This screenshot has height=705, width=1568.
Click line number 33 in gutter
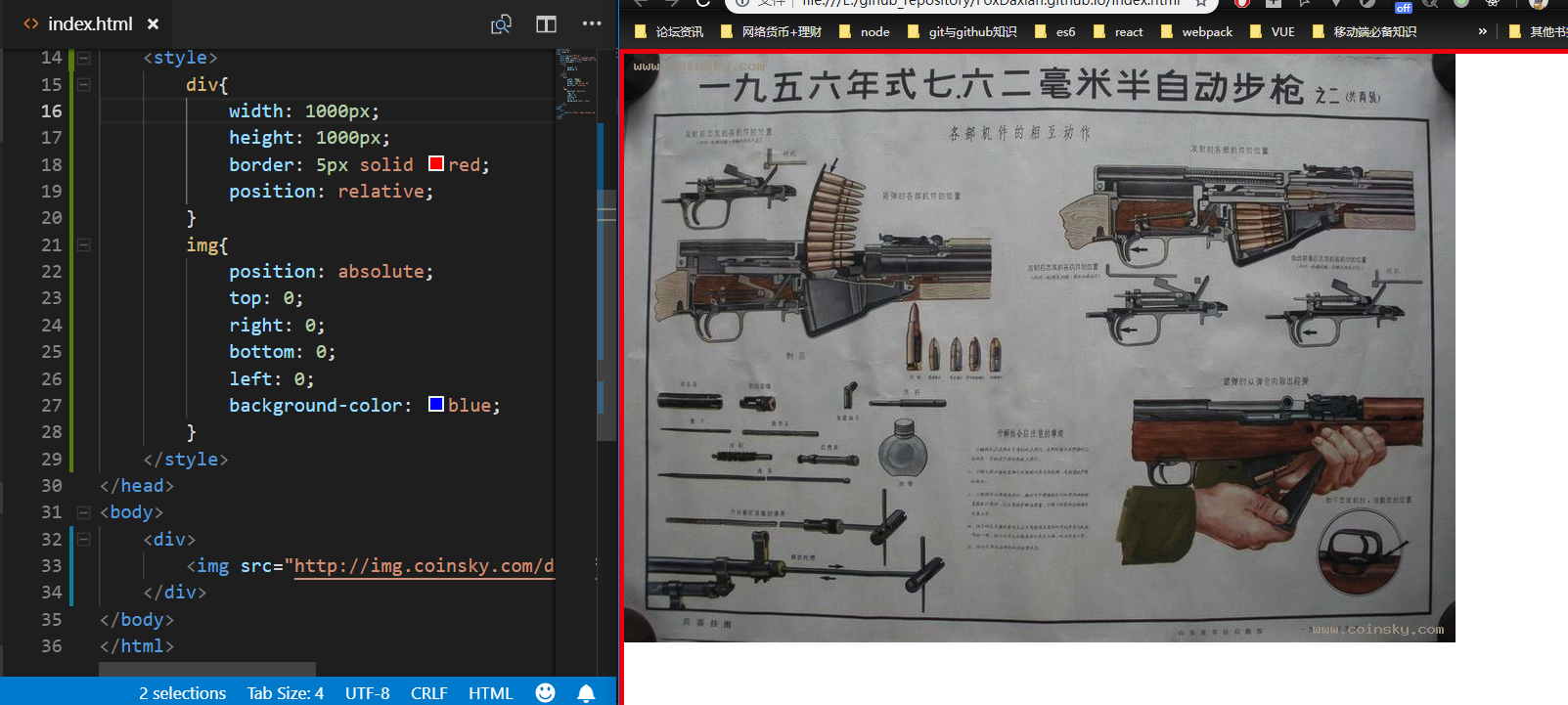[x=51, y=566]
